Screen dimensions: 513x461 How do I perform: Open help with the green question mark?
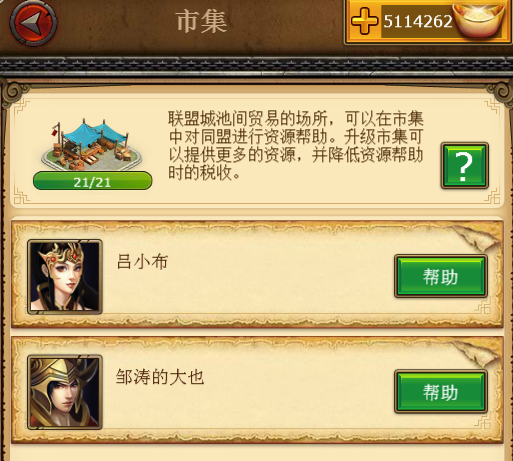tap(465, 166)
